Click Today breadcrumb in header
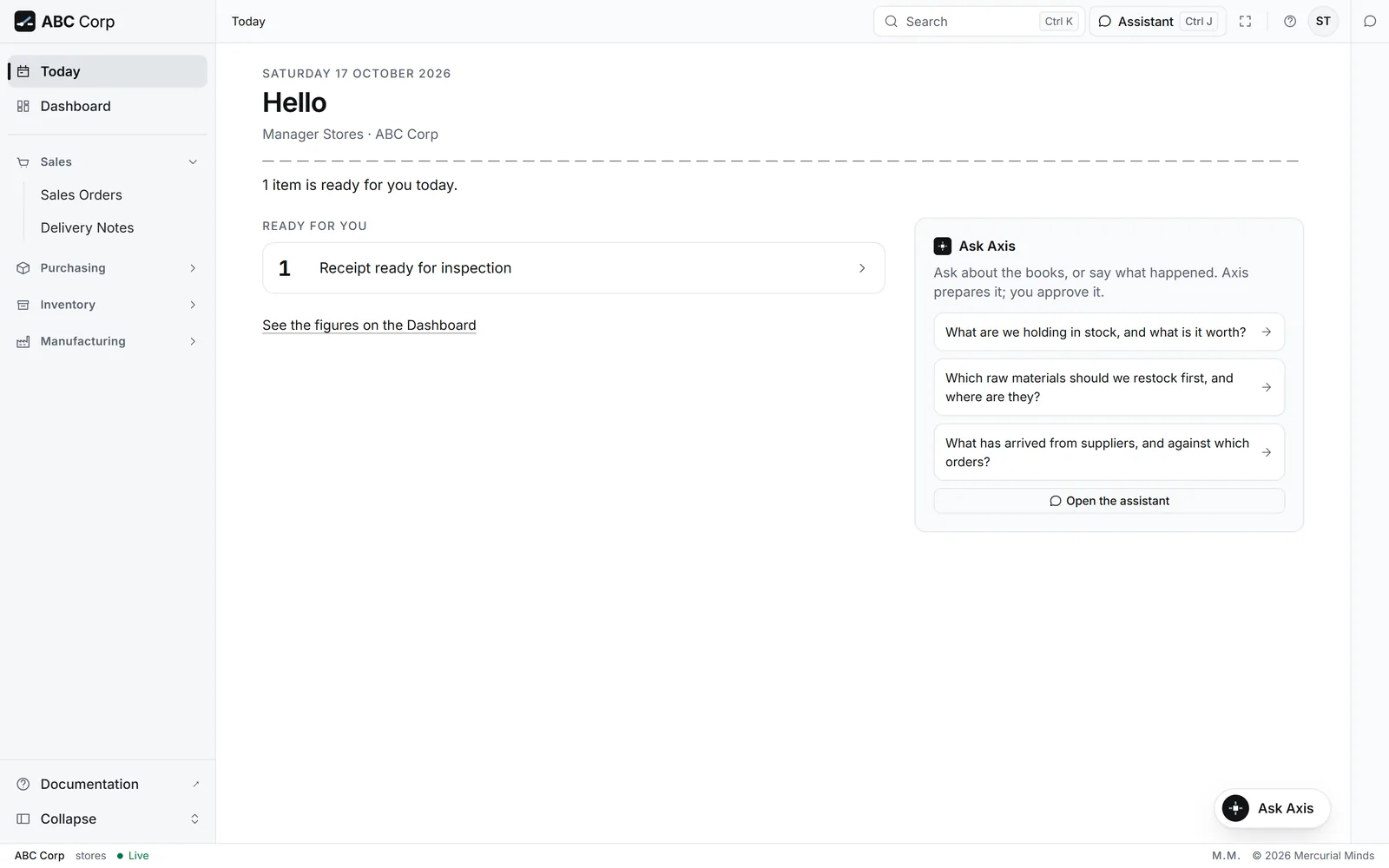Image resolution: width=1389 pixels, height=868 pixels. [248, 22]
